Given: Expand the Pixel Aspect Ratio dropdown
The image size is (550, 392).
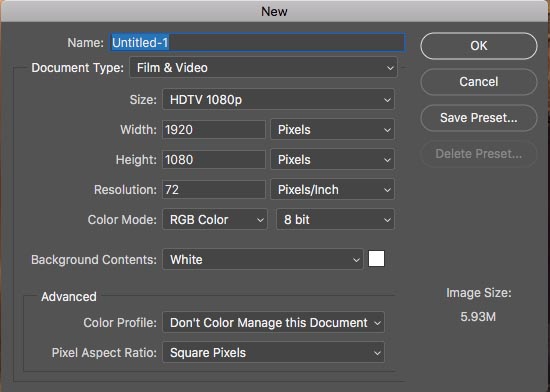Looking at the screenshot, I should [x=274, y=352].
